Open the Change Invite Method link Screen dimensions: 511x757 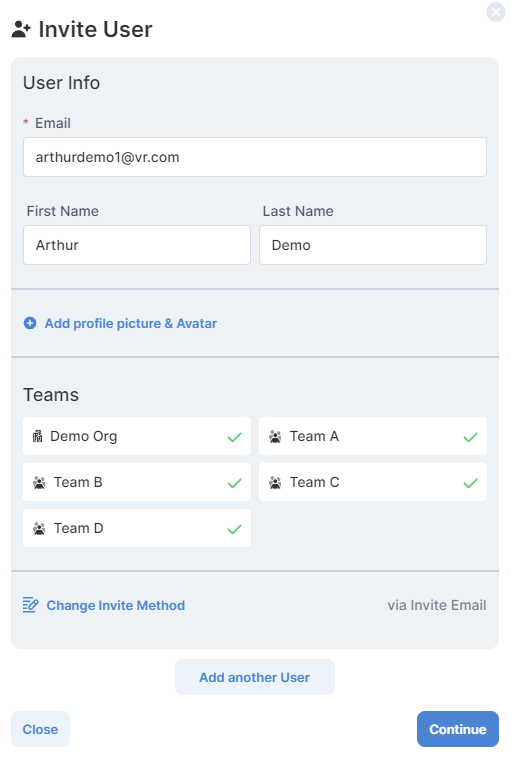point(115,605)
